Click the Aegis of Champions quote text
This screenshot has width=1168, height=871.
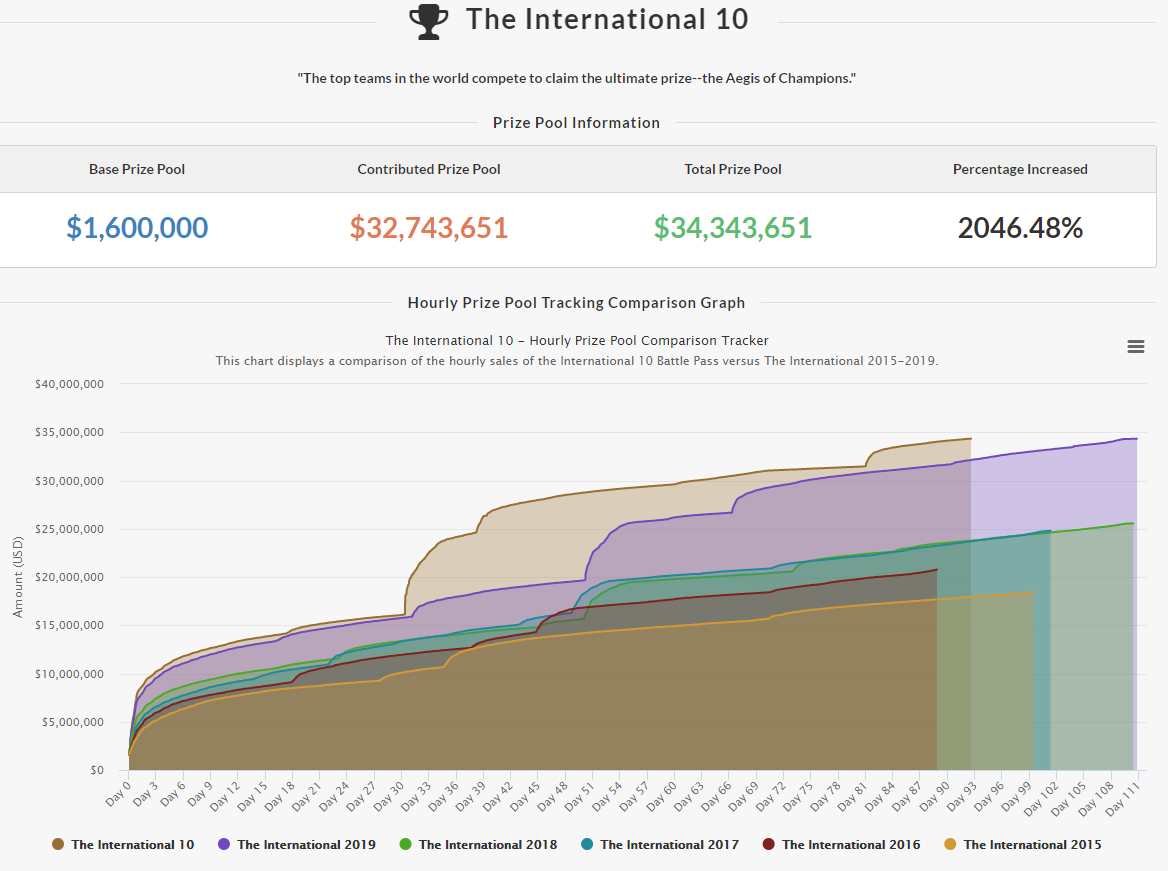[577, 78]
